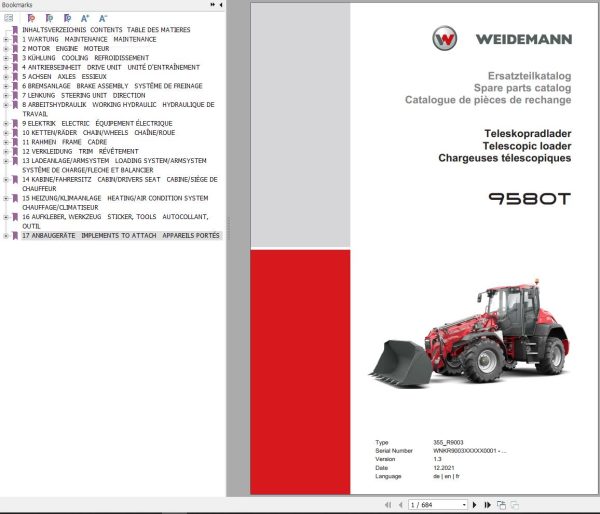
Task: Open 15 HEIZUNG/KLIMAANLAGE HEATING bookmark
Action: pyautogui.click(x=115, y=203)
